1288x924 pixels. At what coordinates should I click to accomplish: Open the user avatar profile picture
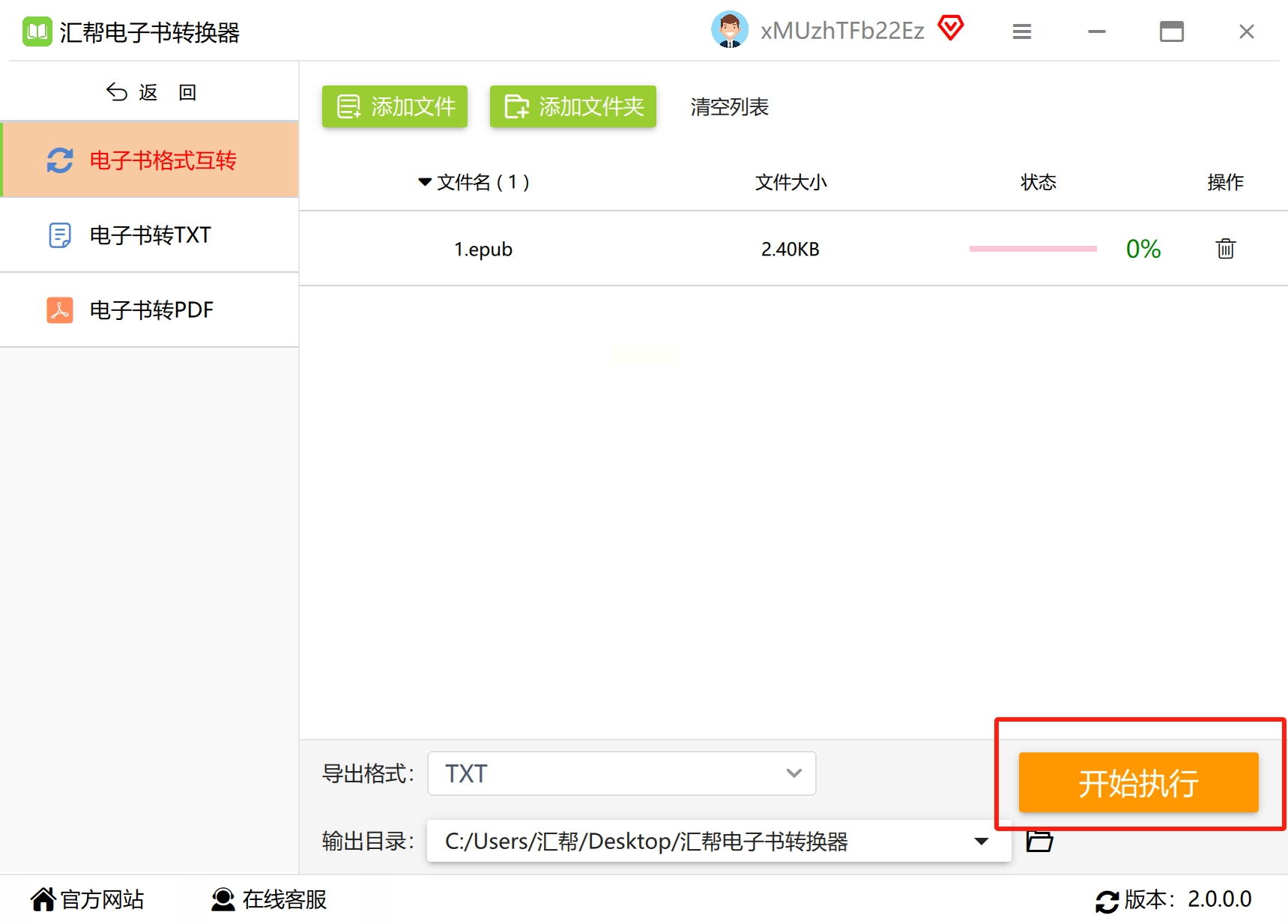(729, 30)
